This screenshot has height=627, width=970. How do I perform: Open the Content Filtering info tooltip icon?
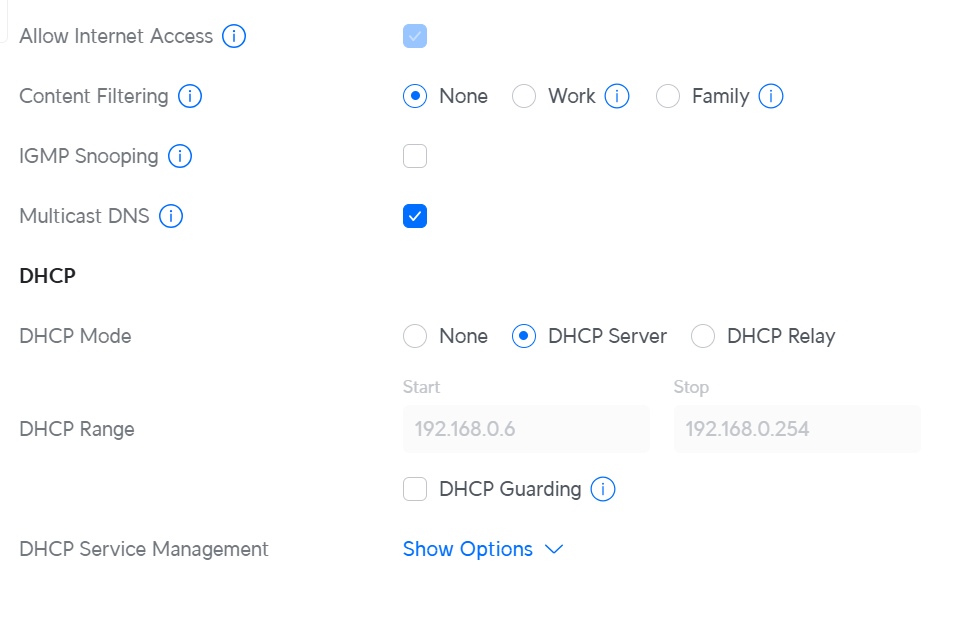(190, 97)
